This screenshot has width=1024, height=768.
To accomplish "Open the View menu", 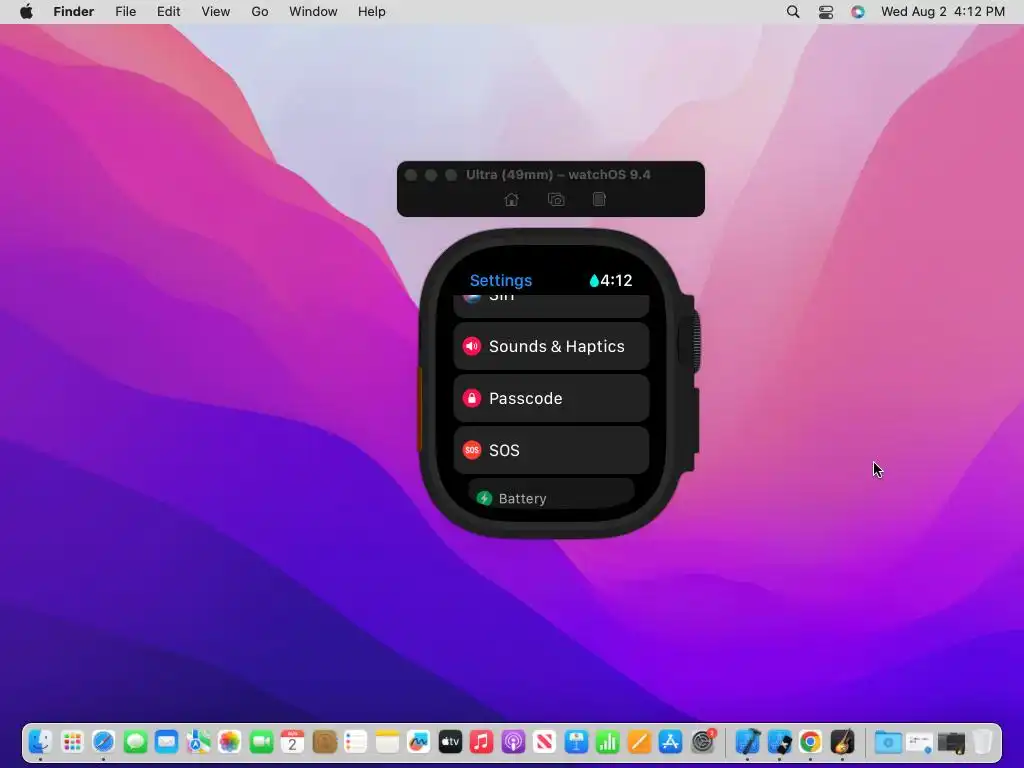I will click(x=216, y=12).
